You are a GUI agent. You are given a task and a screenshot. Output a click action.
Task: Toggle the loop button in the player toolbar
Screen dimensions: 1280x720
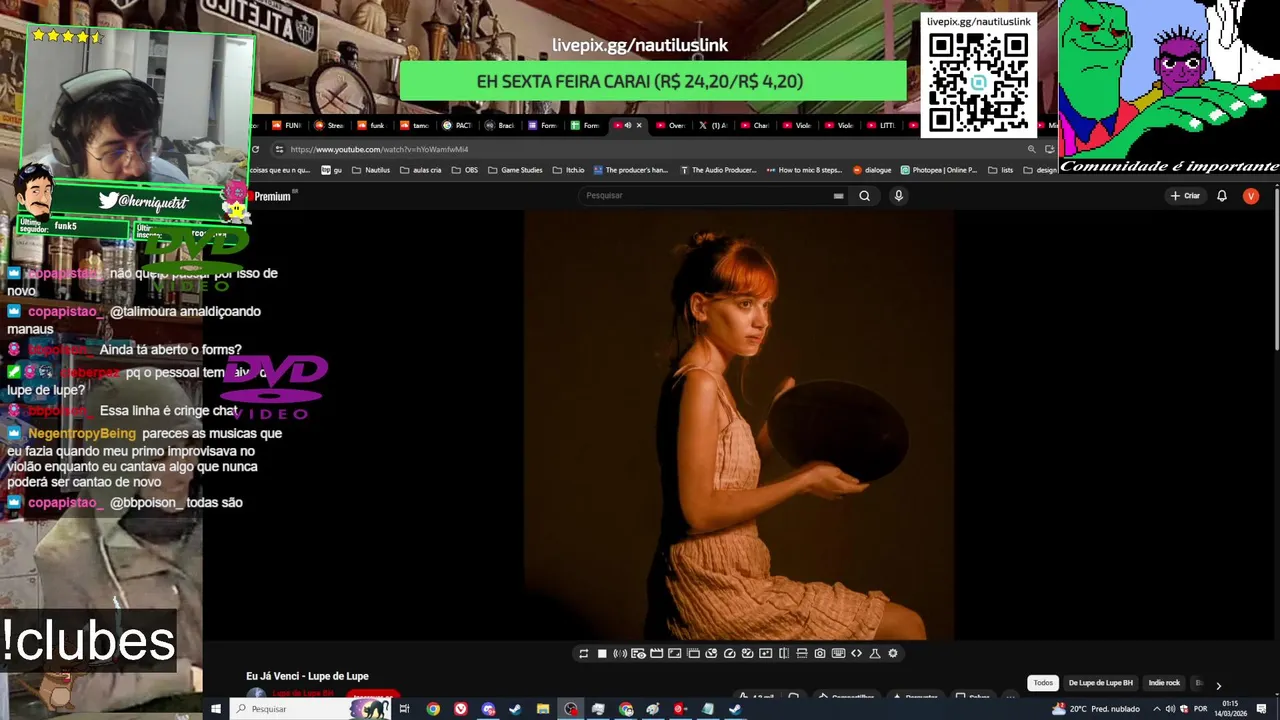(x=583, y=653)
